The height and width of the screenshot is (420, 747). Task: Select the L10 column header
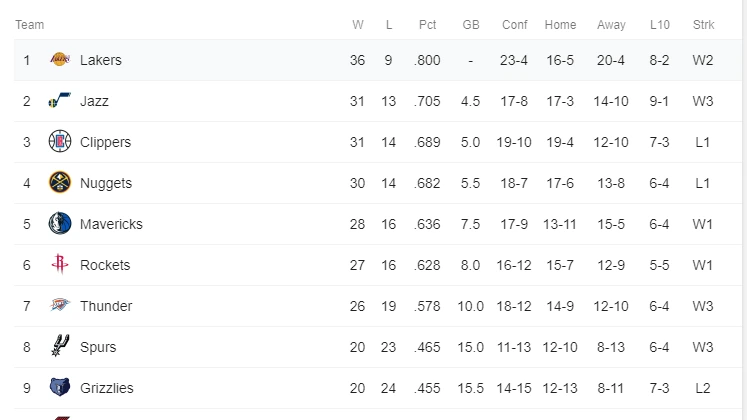660,25
